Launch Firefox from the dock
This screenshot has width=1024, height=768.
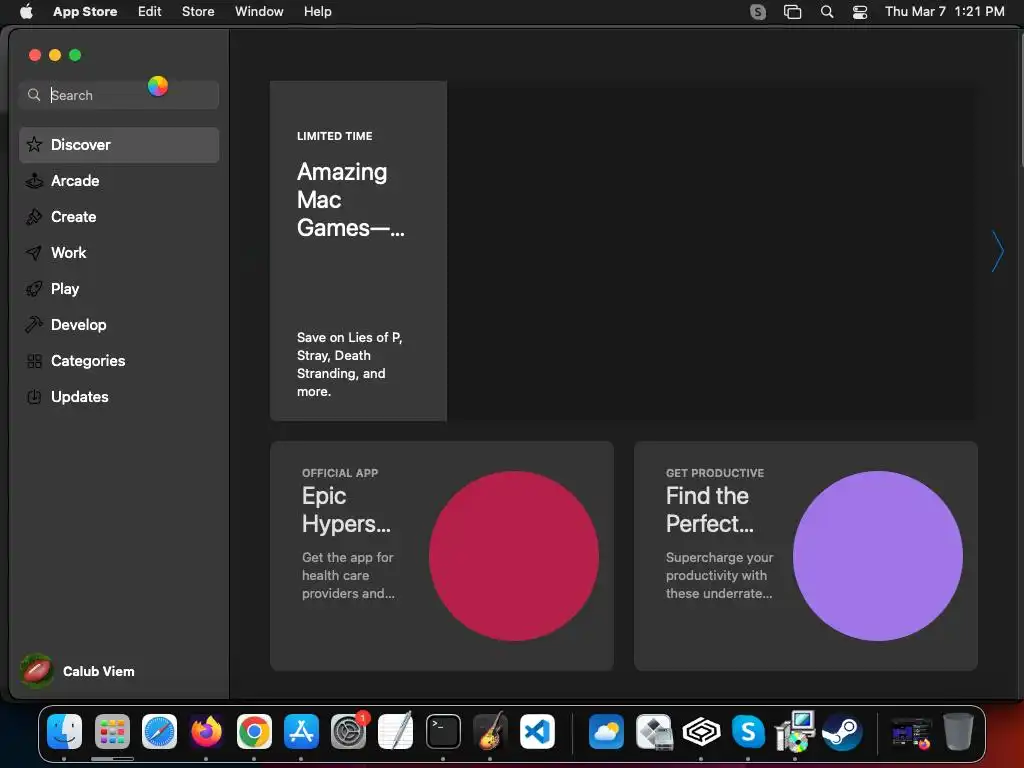click(x=206, y=731)
